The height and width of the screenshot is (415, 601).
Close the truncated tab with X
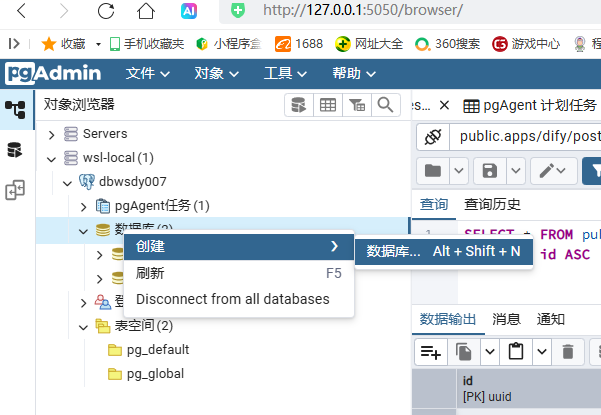point(444,105)
